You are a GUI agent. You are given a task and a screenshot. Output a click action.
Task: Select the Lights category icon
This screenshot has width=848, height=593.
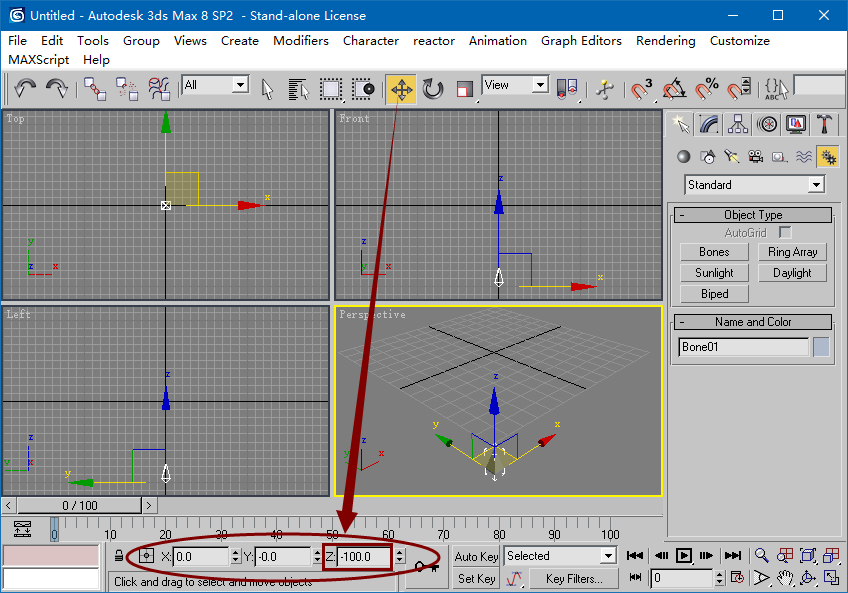732,157
